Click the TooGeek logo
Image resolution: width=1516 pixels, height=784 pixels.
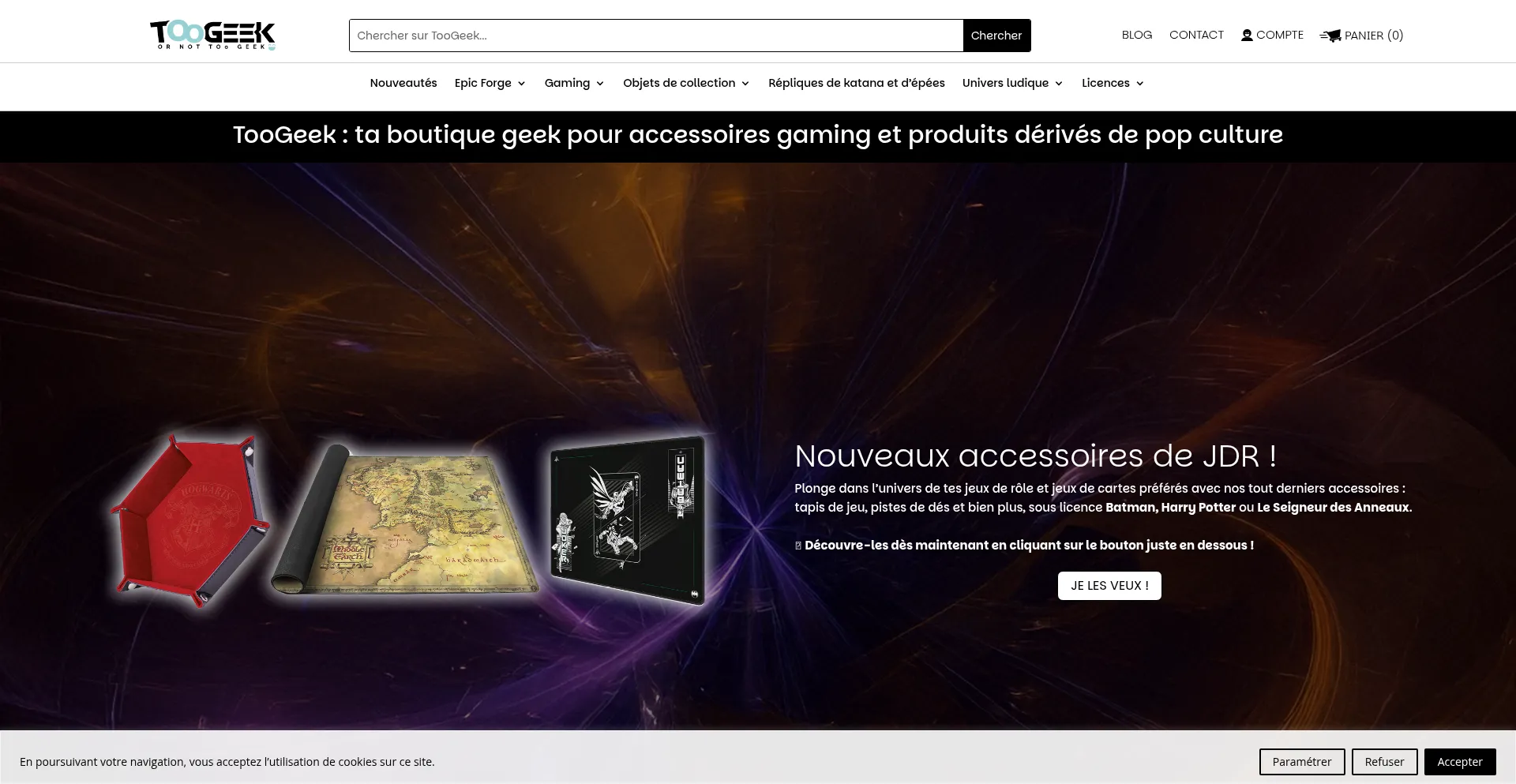212,36
